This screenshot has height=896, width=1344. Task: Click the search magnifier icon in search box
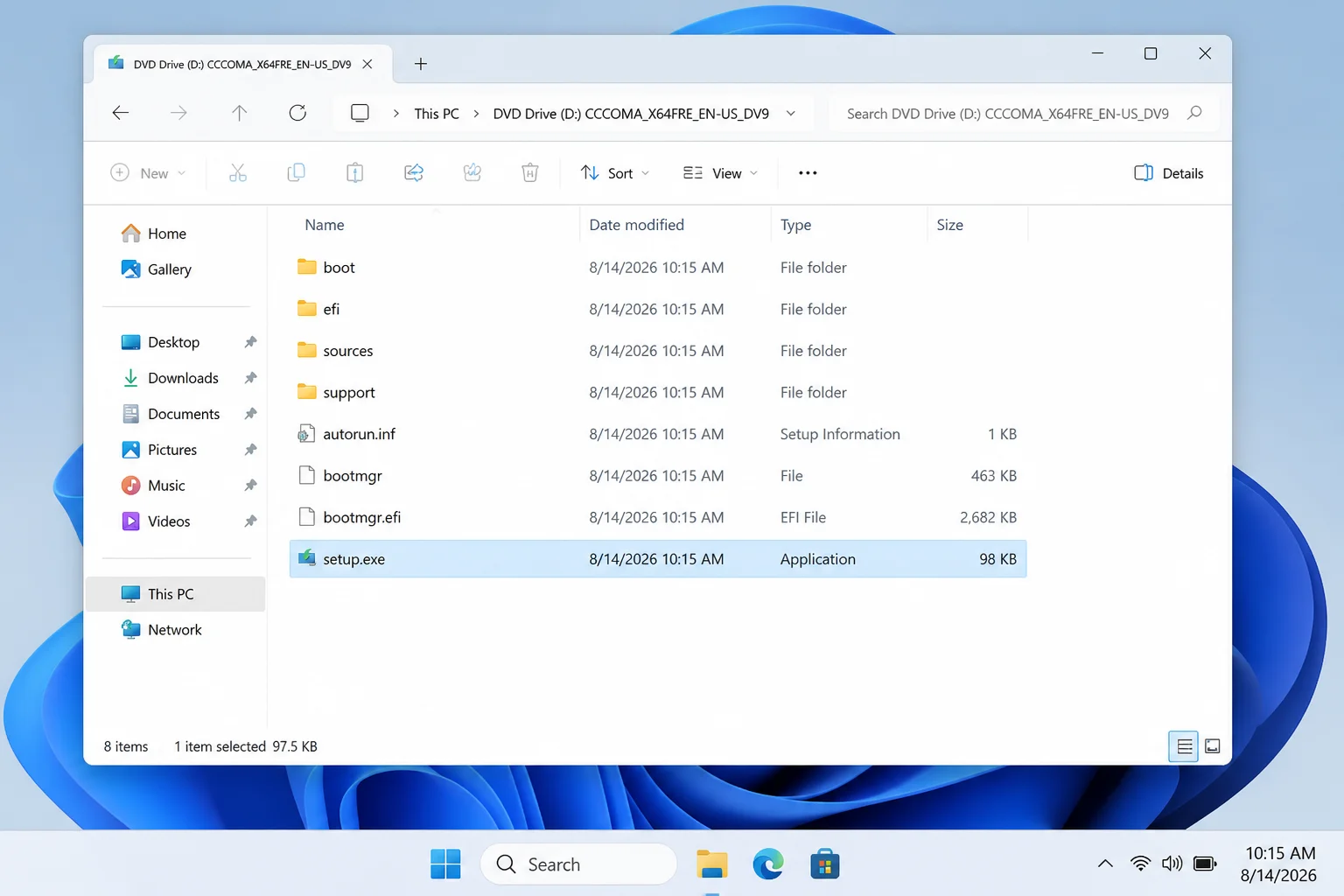[1194, 113]
